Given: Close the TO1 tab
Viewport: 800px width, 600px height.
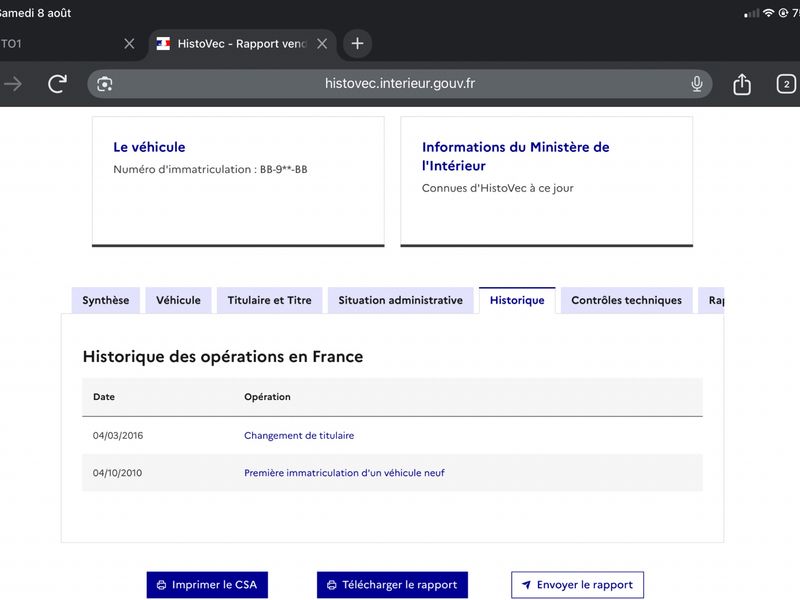Looking at the screenshot, I should [129, 44].
